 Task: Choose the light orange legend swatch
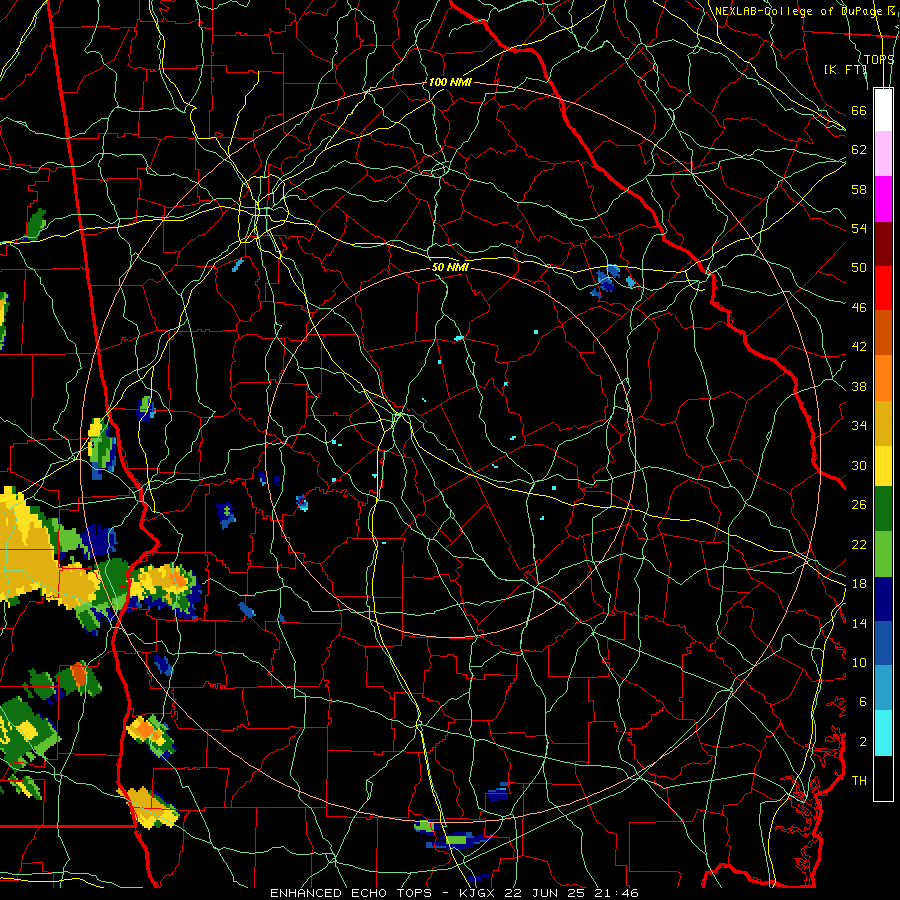point(883,378)
